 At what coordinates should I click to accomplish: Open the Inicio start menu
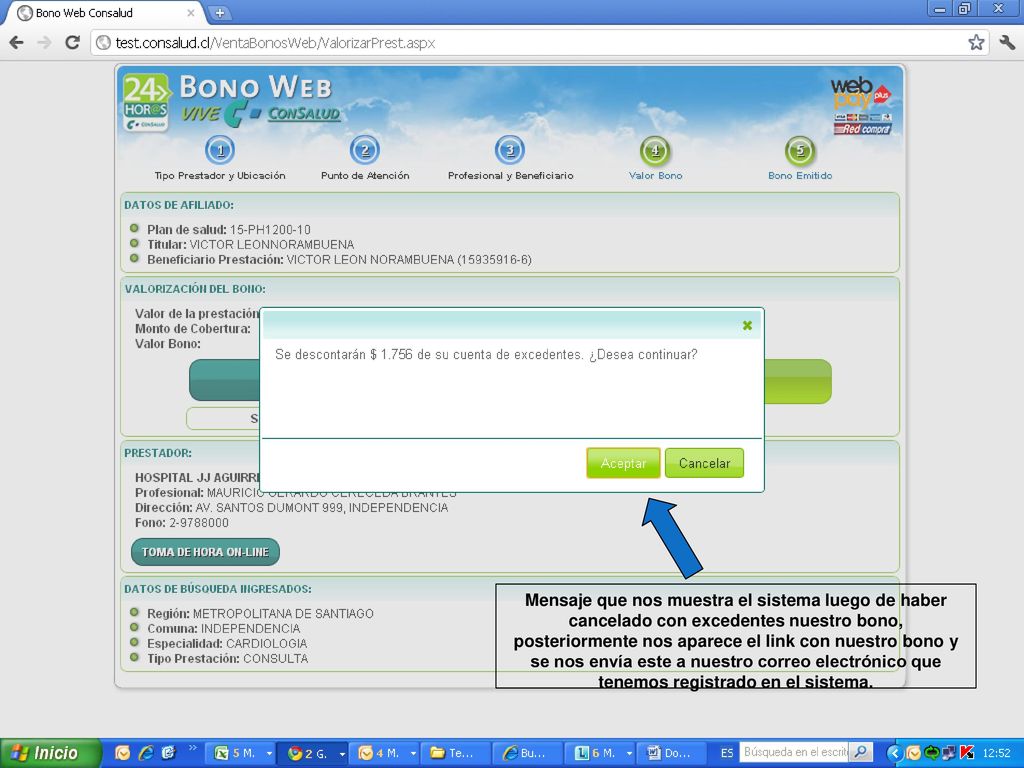pyautogui.click(x=51, y=753)
